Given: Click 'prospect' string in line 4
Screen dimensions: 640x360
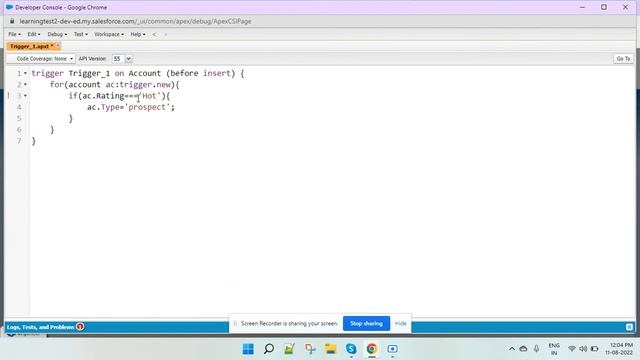Looking at the screenshot, I should (147, 107).
